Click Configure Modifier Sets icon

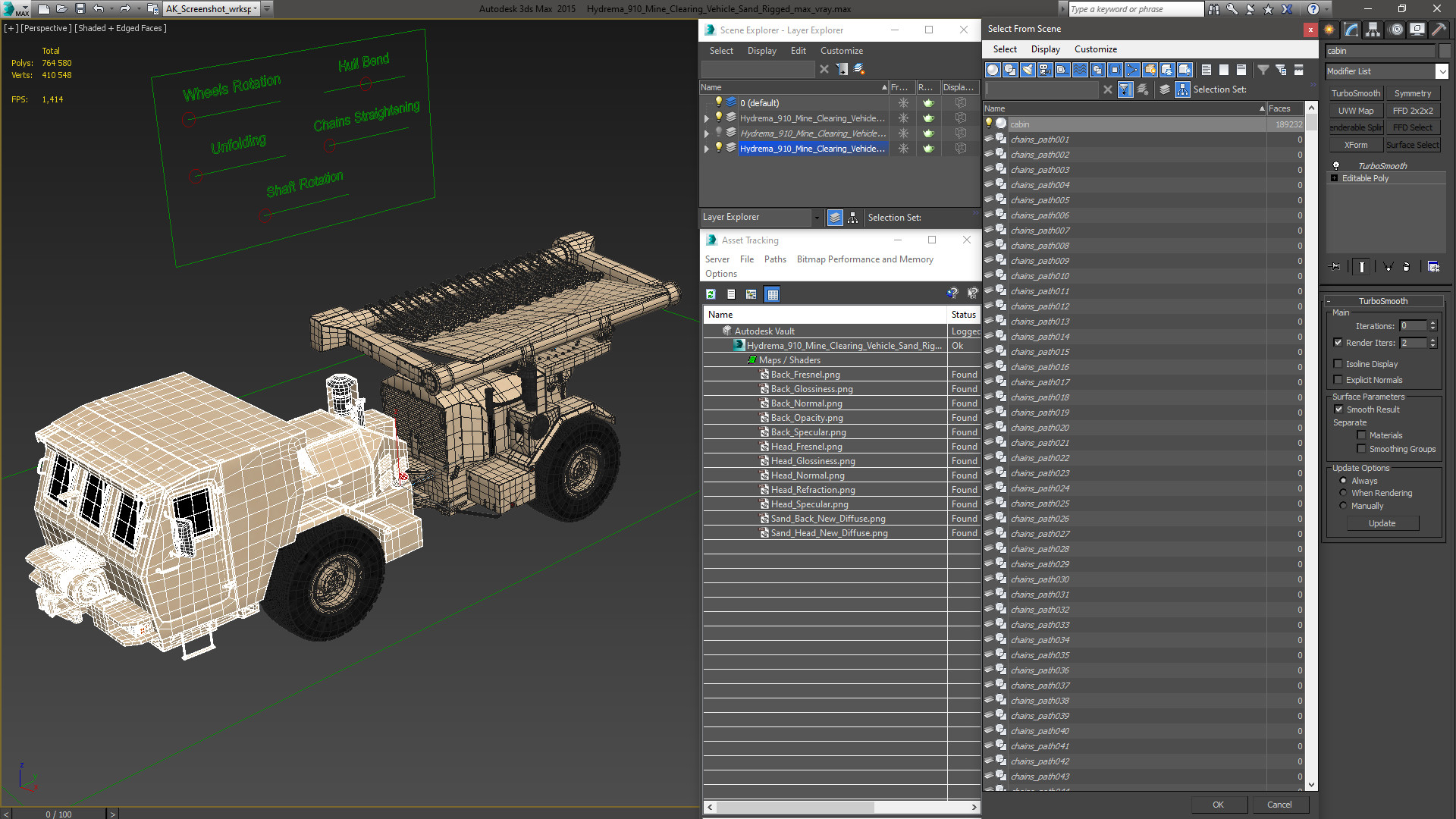(x=1433, y=267)
